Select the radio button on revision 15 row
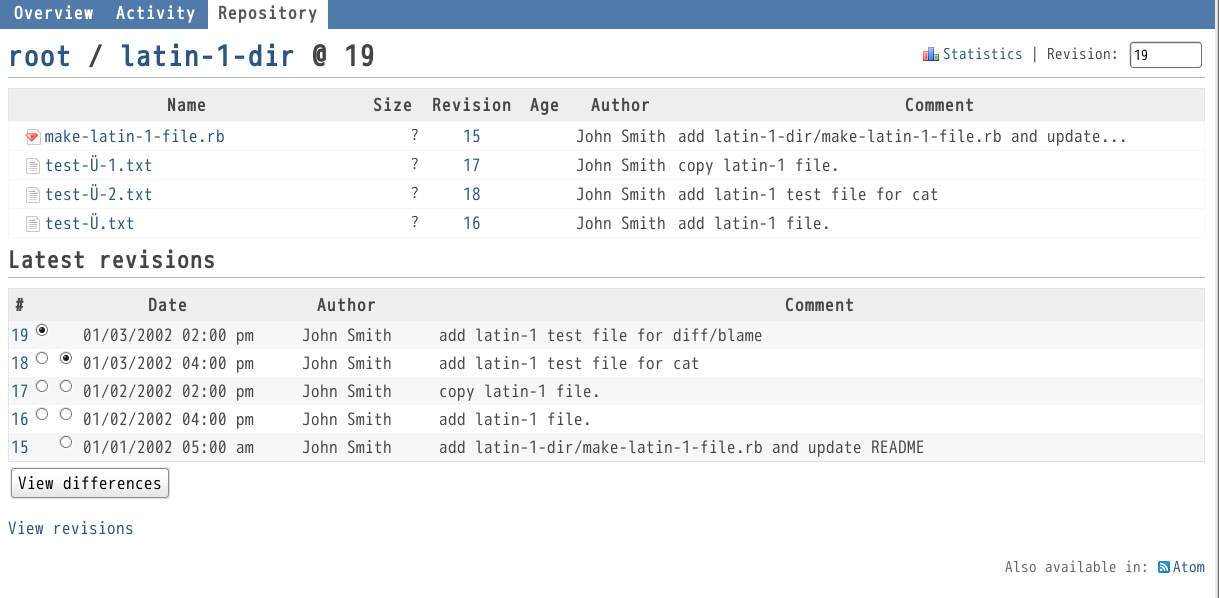This screenshot has height=598, width=1219. [x=66, y=442]
